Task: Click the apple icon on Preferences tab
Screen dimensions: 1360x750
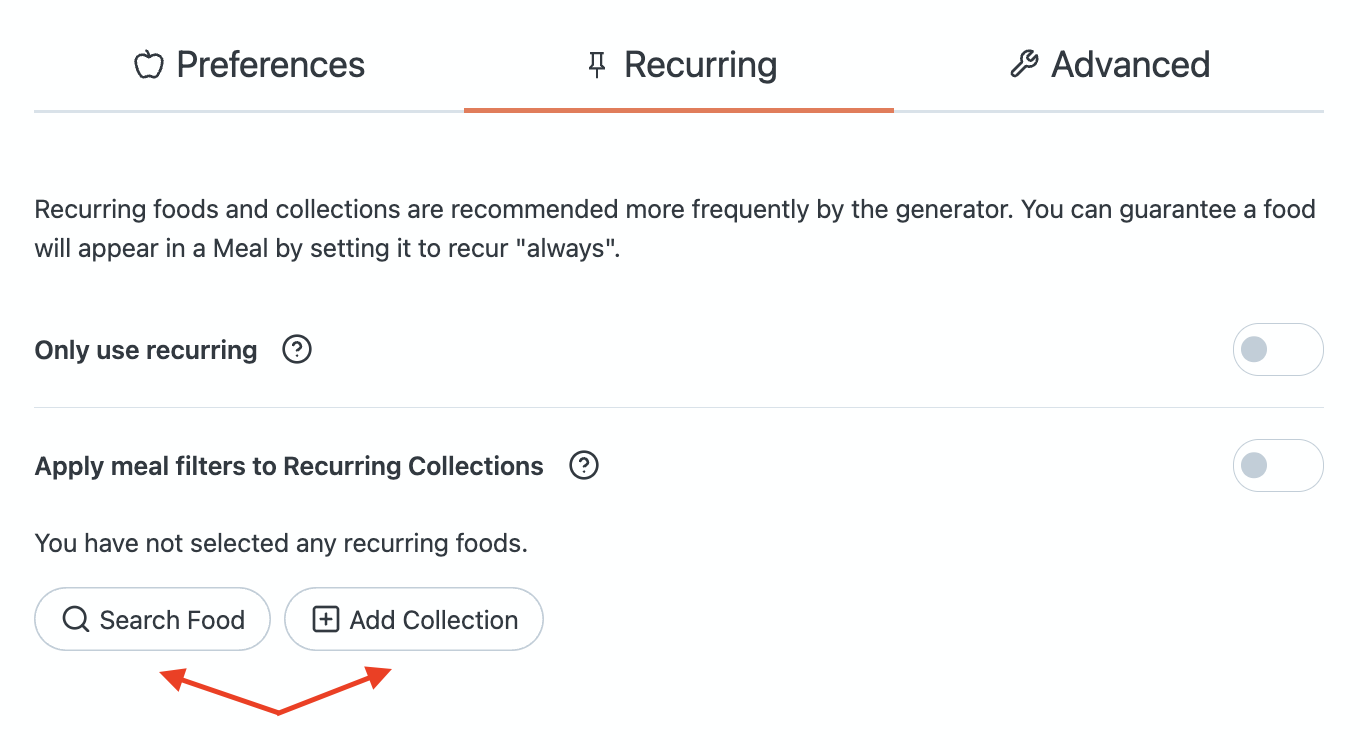Action: pyautogui.click(x=148, y=66)
